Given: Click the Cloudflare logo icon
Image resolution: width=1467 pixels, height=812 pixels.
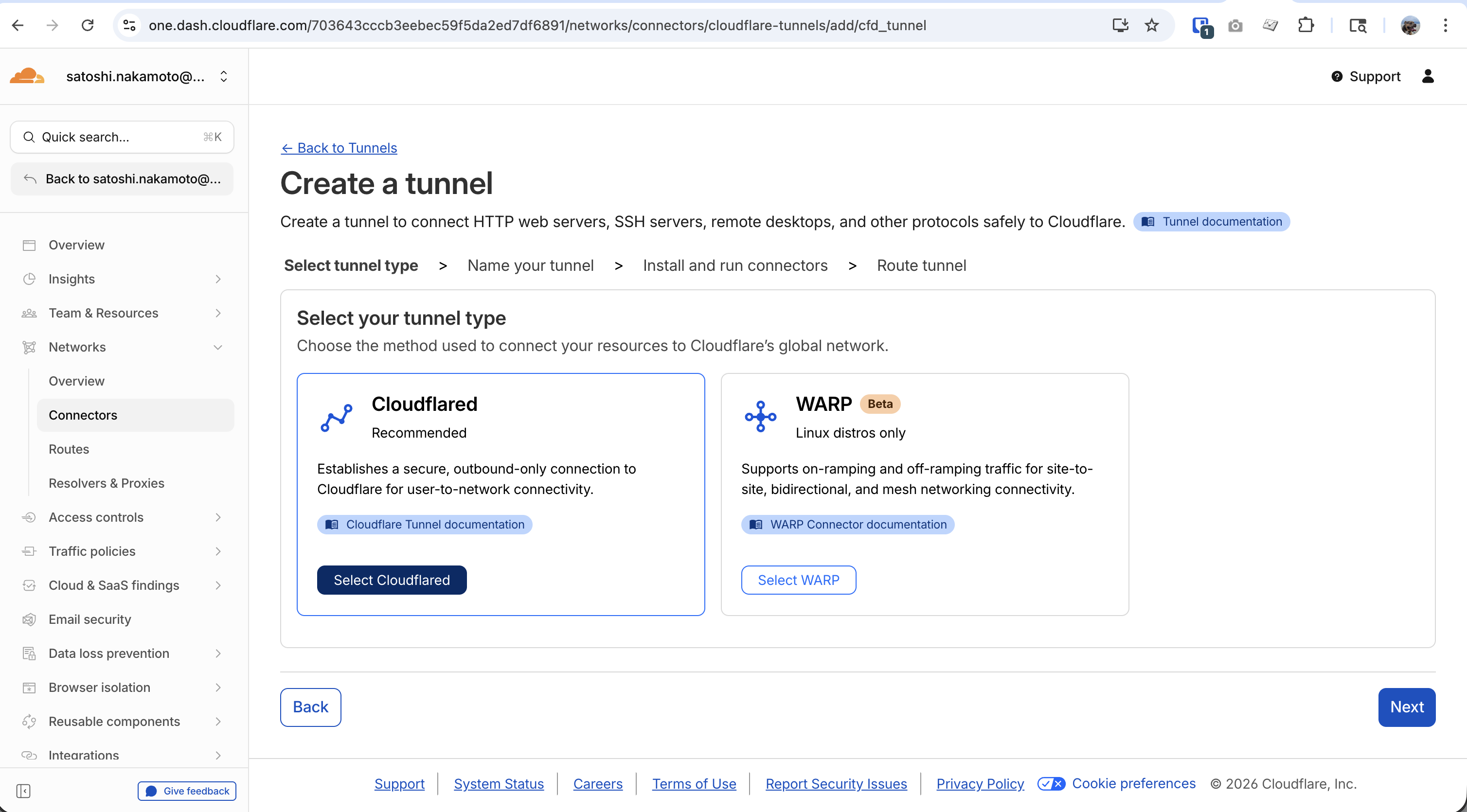Looking at the screenshot, I should coord(26,76).
